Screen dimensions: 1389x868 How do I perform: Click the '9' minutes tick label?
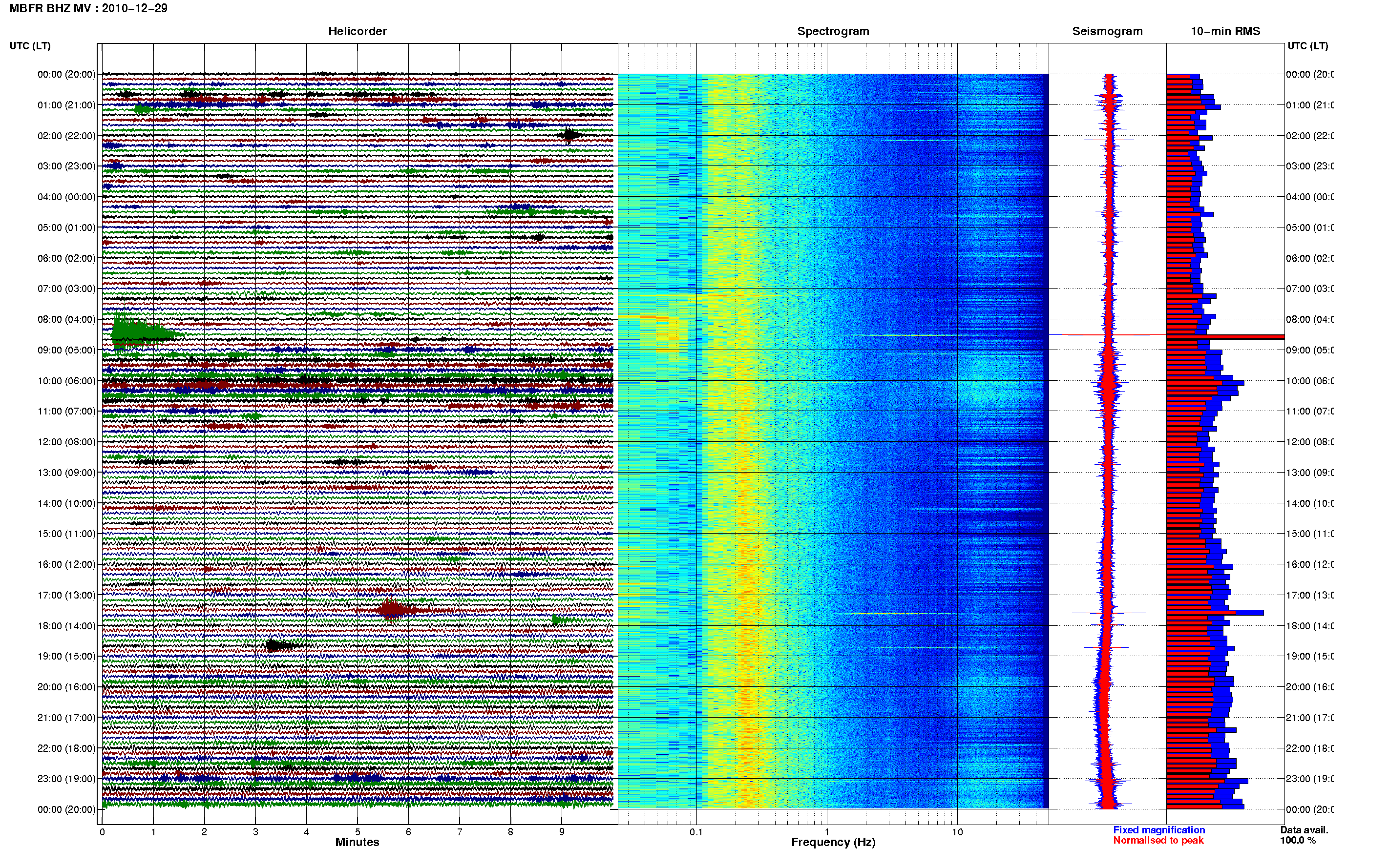562,832
